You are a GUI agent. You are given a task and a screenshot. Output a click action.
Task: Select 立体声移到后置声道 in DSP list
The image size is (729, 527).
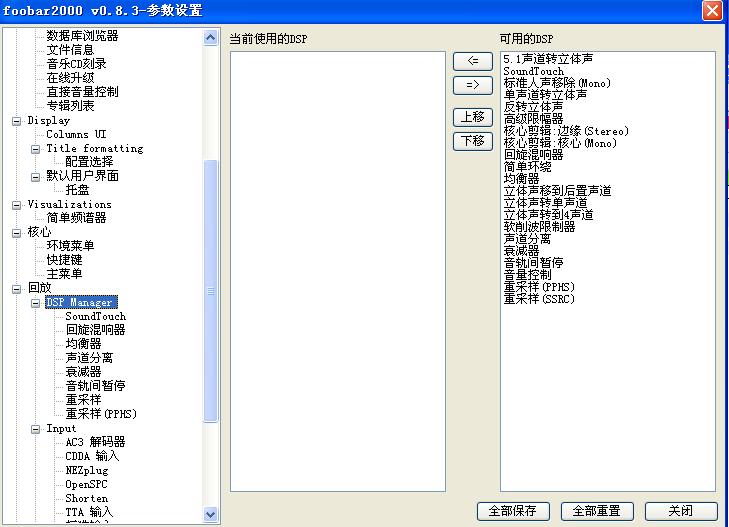[557, 191]
